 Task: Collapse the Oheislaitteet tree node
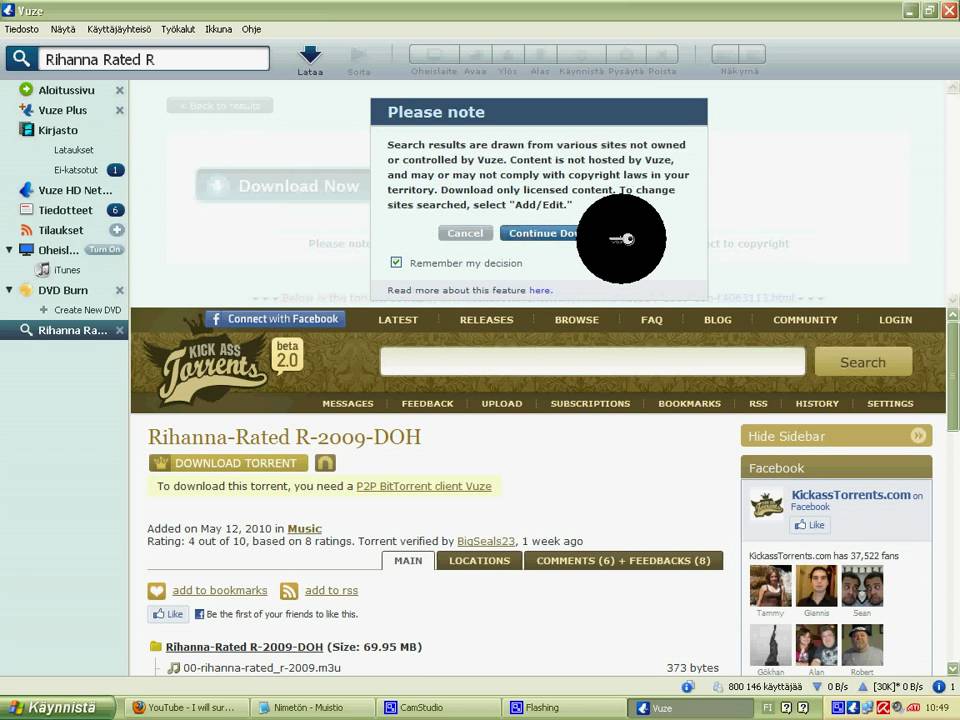[9, 250]
